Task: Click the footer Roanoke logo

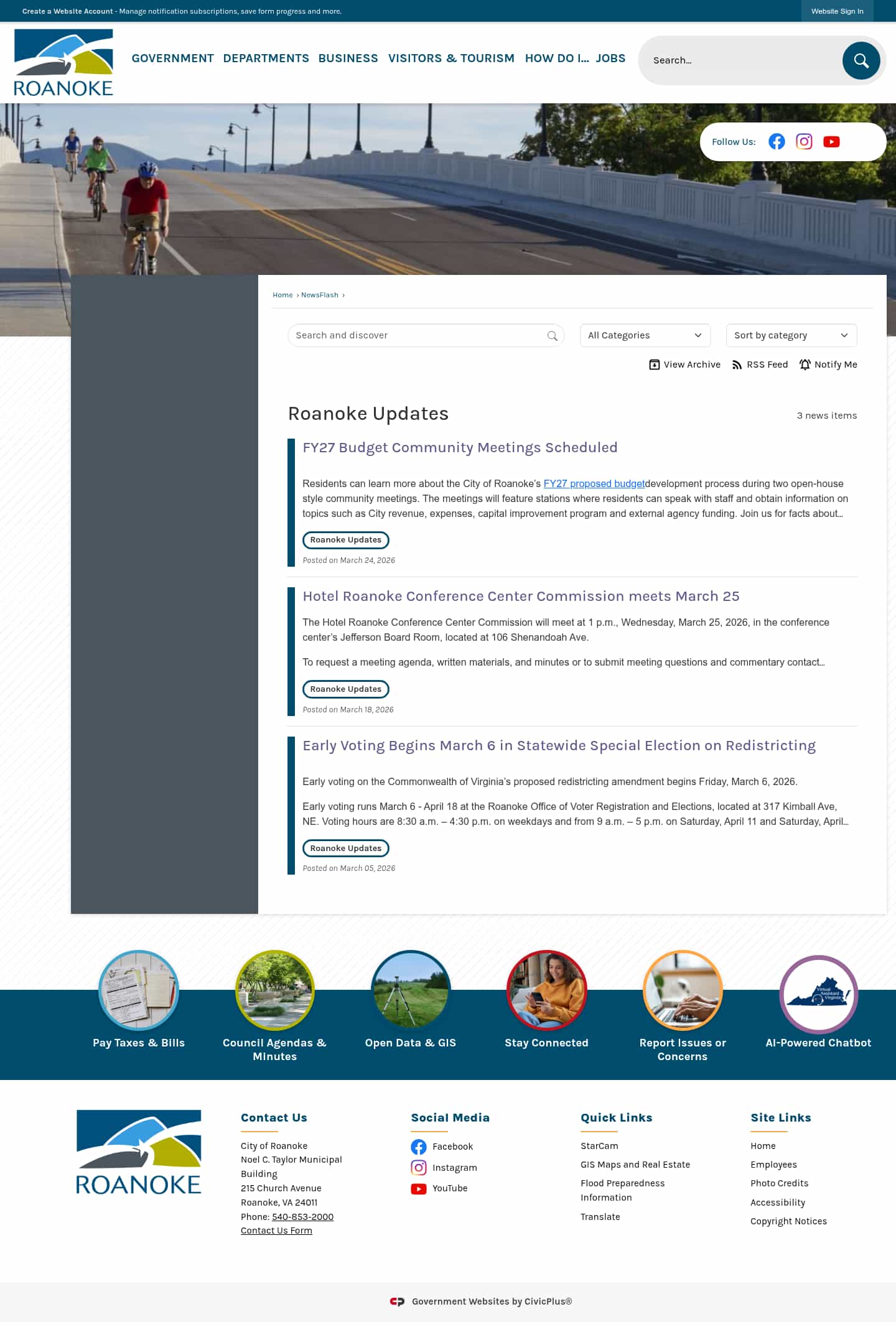Action: (x=139, y=1152)
